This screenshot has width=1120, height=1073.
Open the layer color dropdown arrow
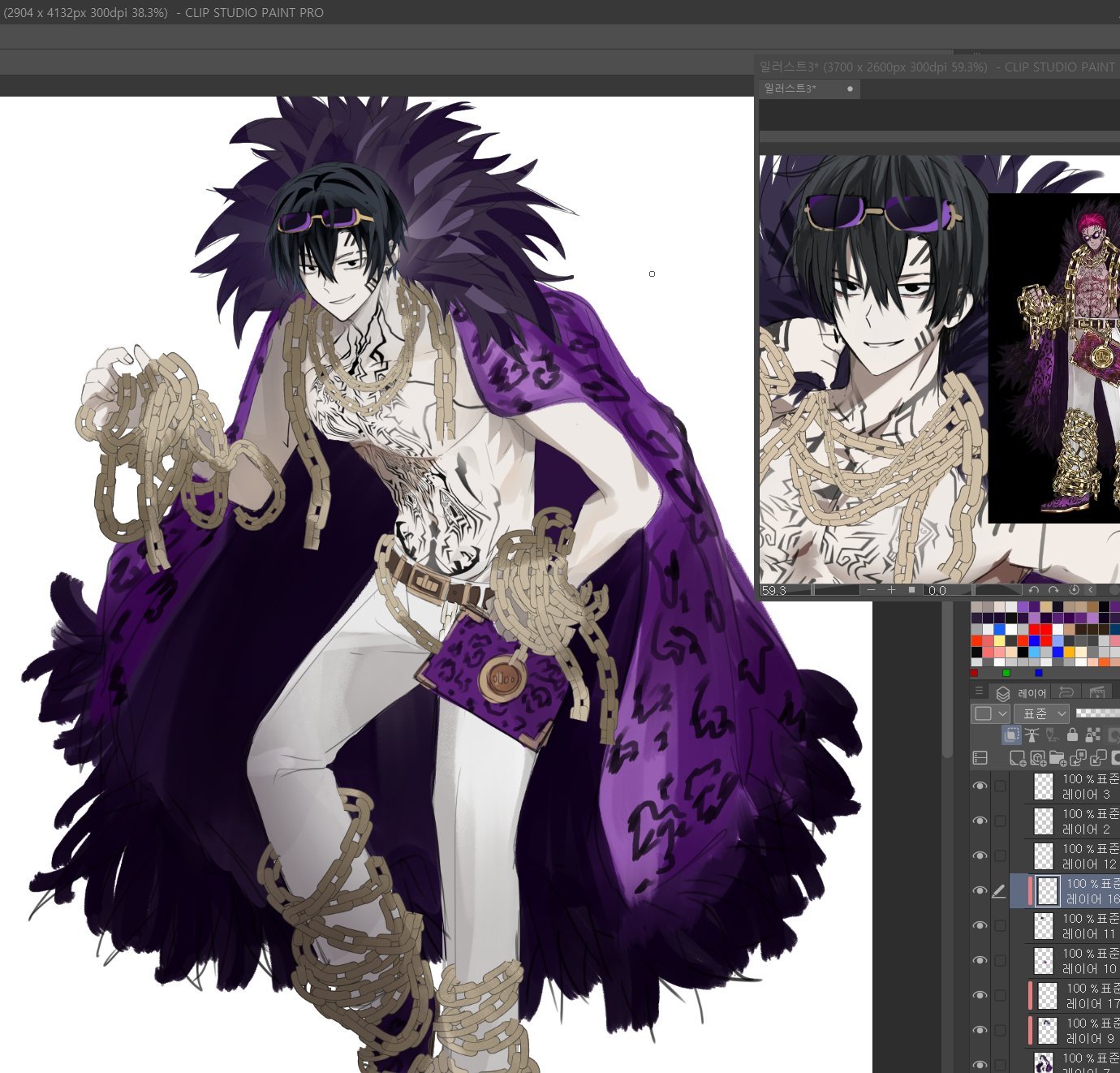1002,713
